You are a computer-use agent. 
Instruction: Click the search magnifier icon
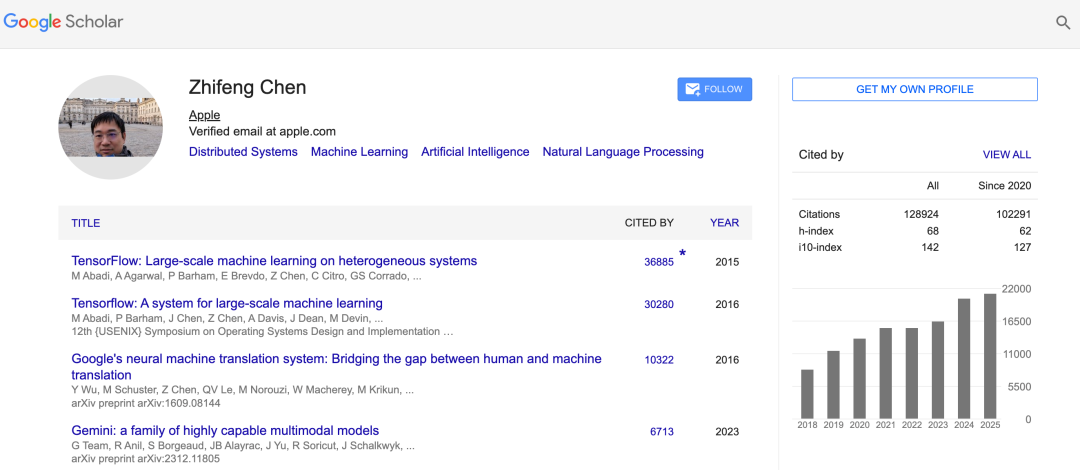tap(1063, 22)
